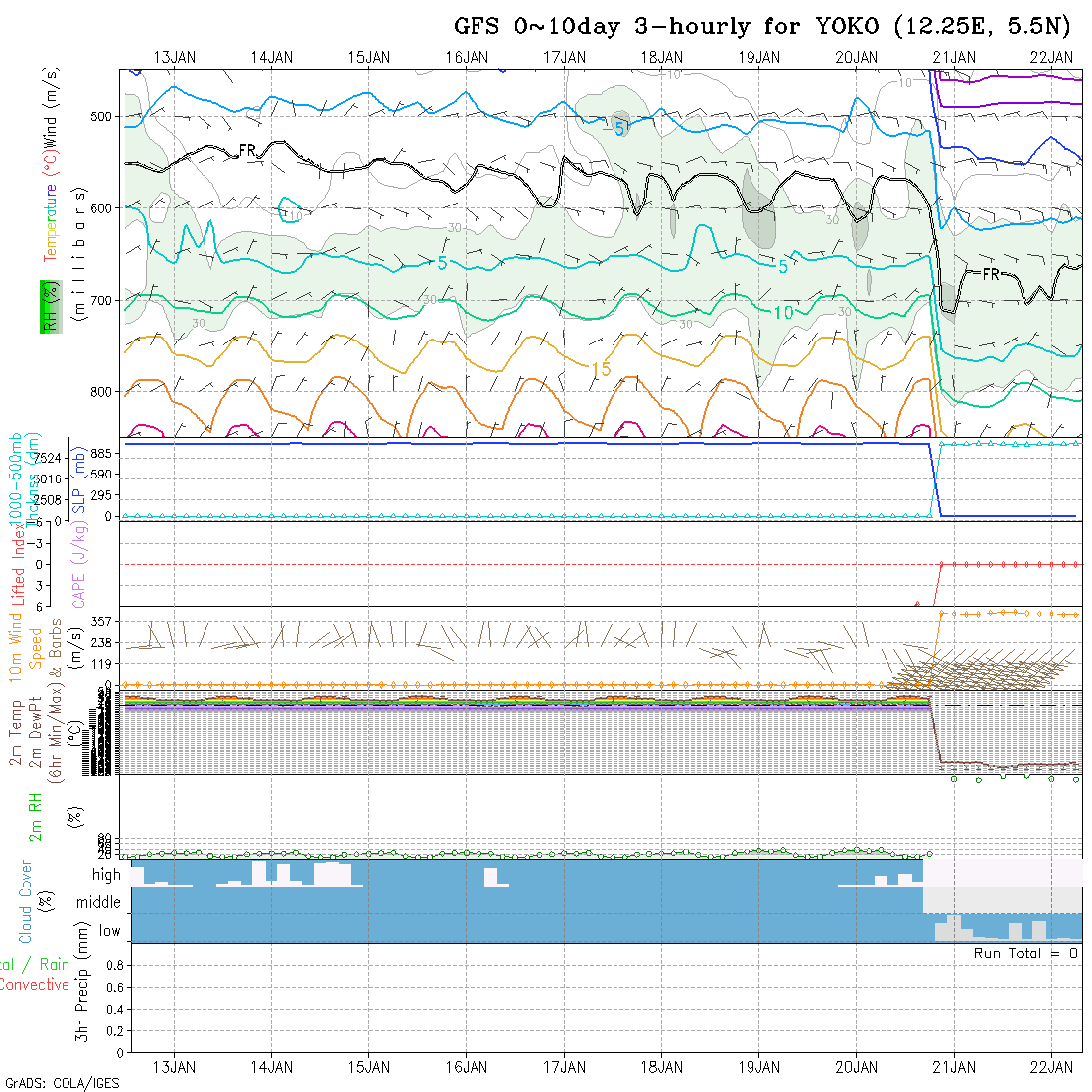Click the low cloud cover row label
Image resolution: width=1092 pixels, height=1092 pixels.
109,931
